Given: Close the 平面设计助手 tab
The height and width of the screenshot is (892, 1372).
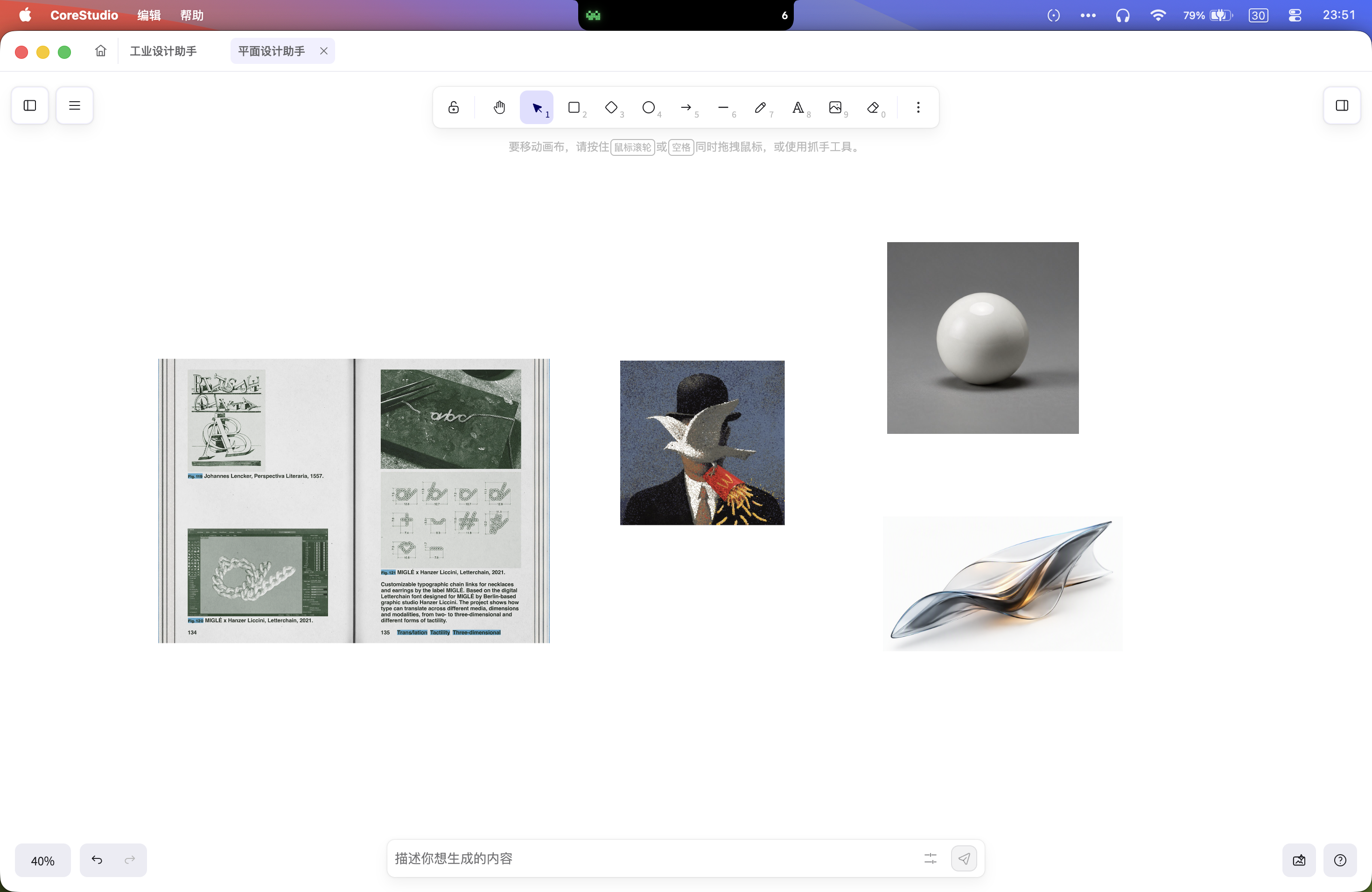Looking at the screenshot, I should 324,51.
